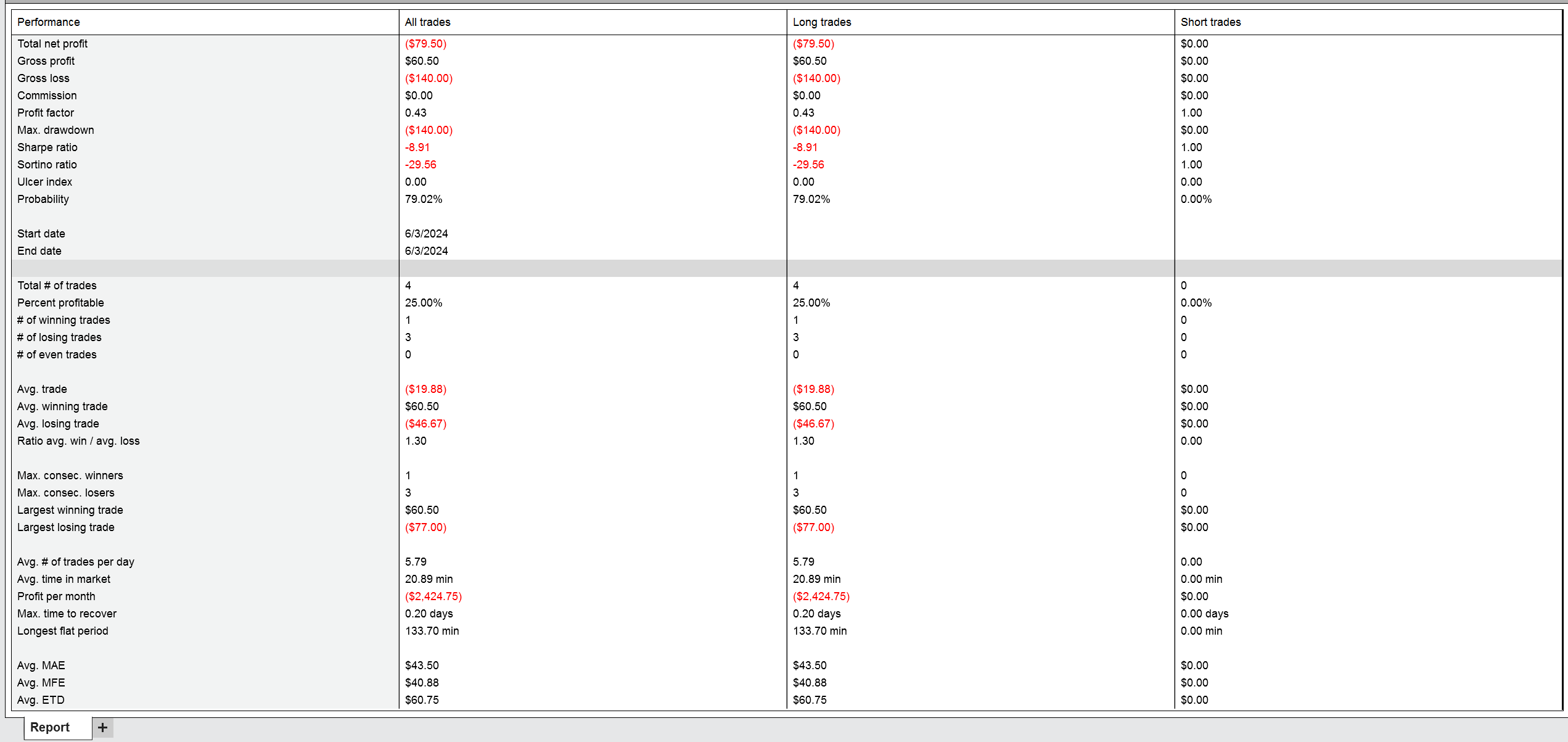Click the Avg. time in market label
This screenshot has width=1568, height=742.
64,579
